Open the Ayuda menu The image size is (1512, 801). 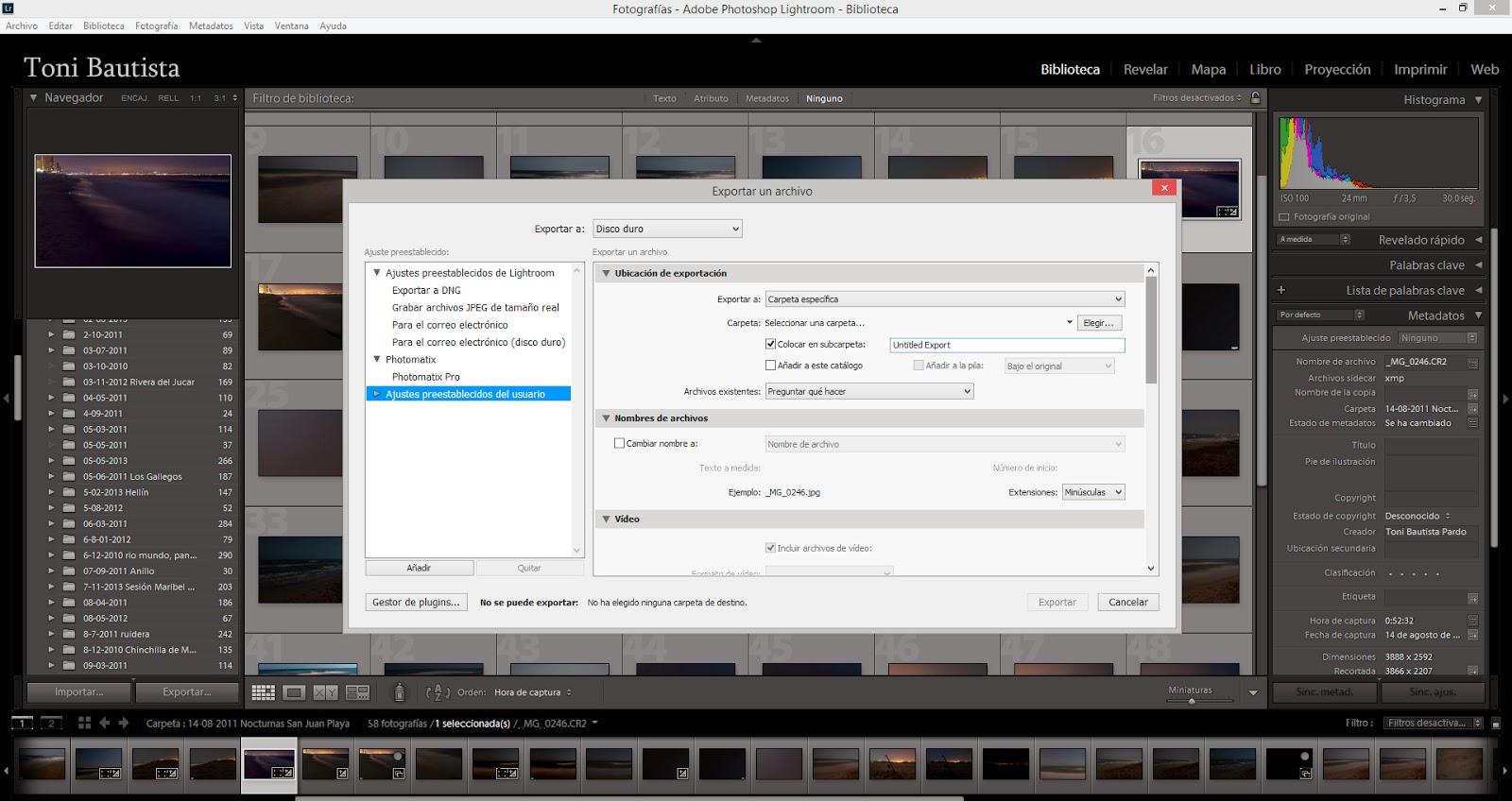click(x=333, y=26)
